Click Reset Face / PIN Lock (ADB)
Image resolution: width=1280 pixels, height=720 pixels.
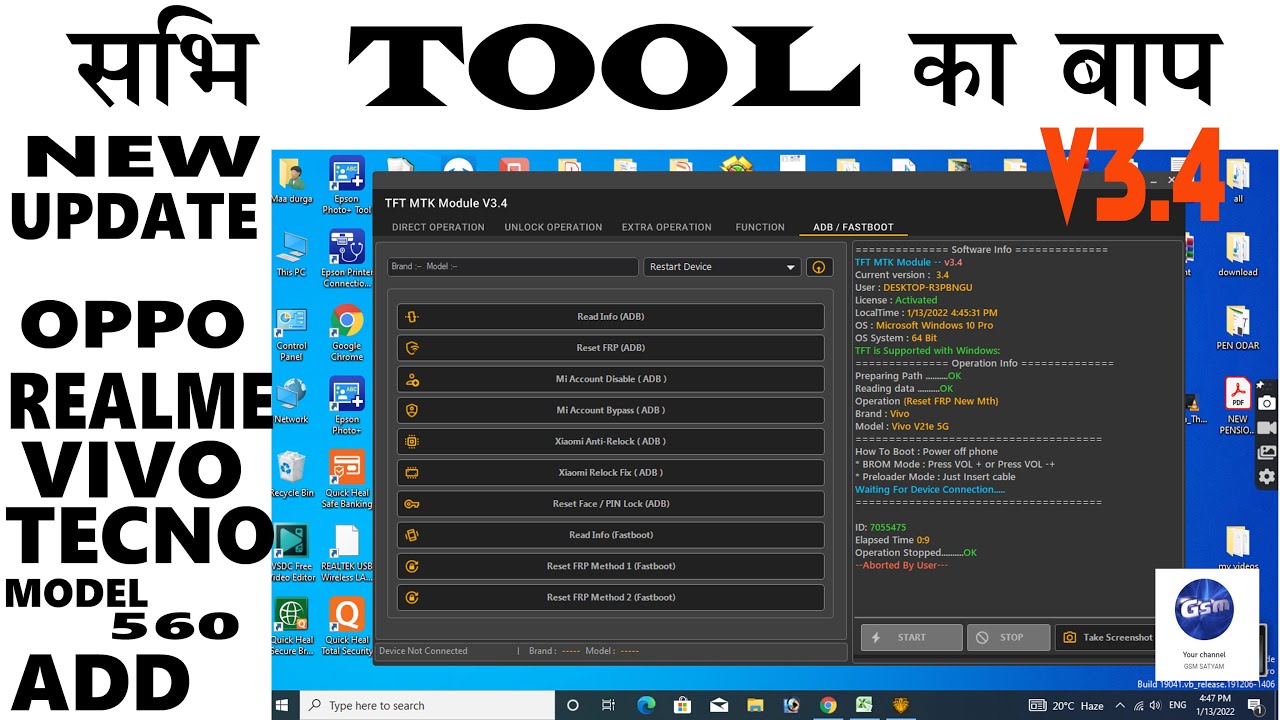[x=610, y=504]
